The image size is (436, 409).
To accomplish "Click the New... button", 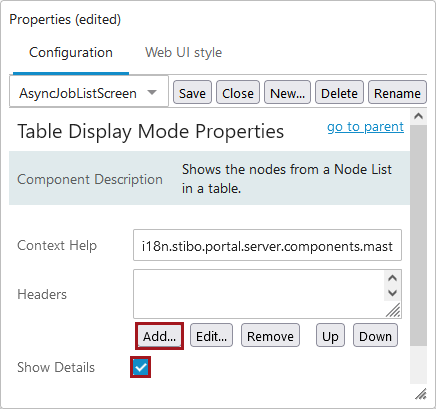I will tap(287, 92).
